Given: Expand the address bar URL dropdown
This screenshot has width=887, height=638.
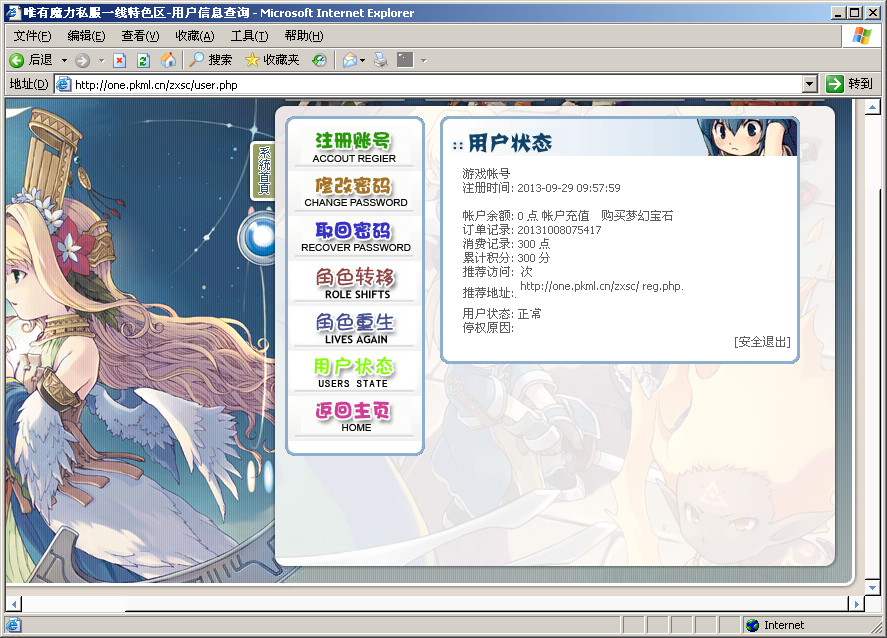Looking at the screenshot, I should coord(810,85).
